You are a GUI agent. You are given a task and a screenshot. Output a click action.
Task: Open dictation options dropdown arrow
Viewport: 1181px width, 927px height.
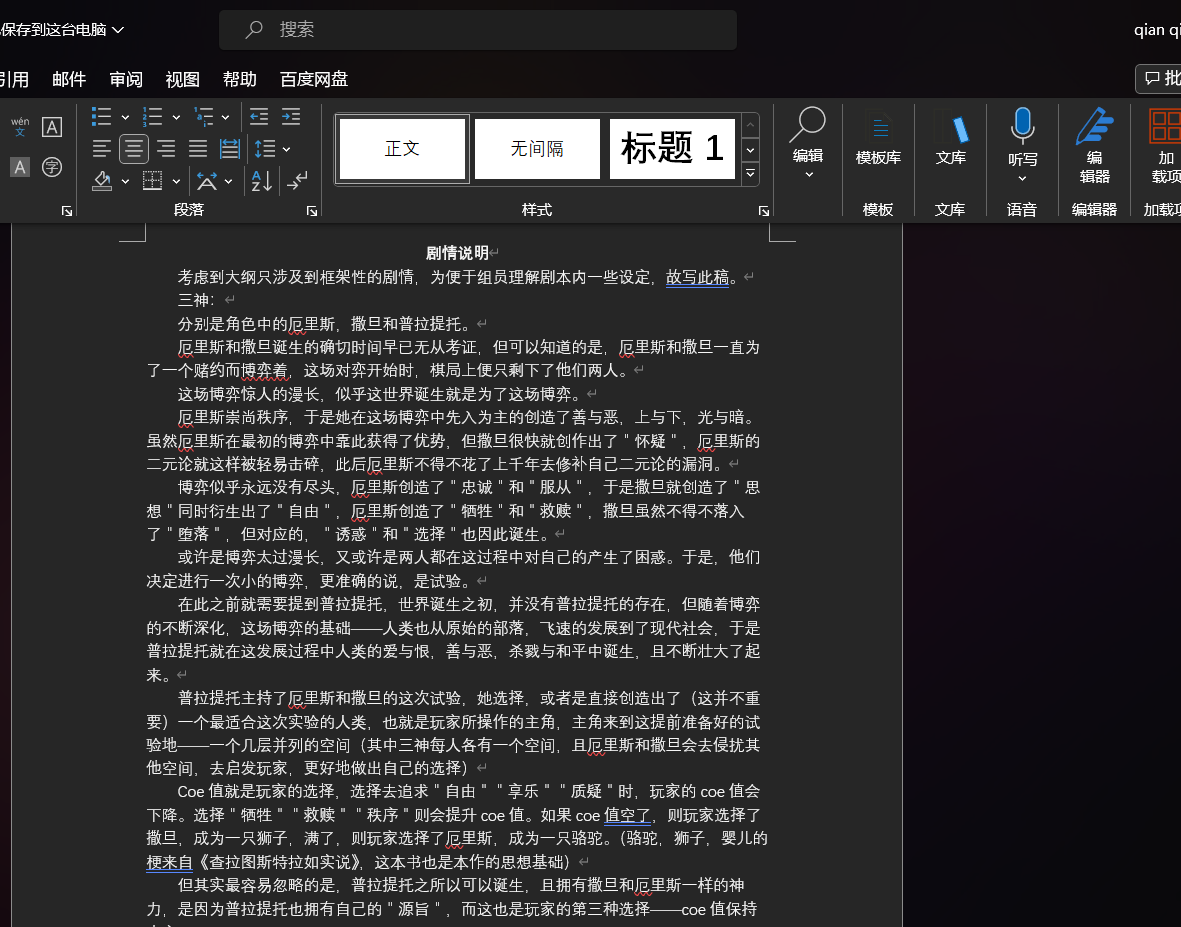point(1022,178)
